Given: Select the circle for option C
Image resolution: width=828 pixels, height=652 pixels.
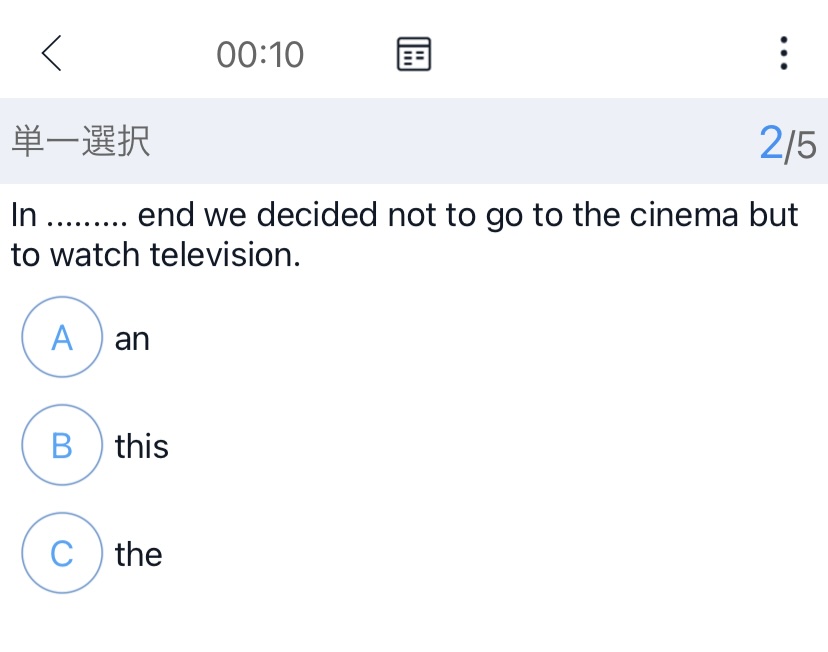Looking at the screenshot, I should (x=62, y=553).
